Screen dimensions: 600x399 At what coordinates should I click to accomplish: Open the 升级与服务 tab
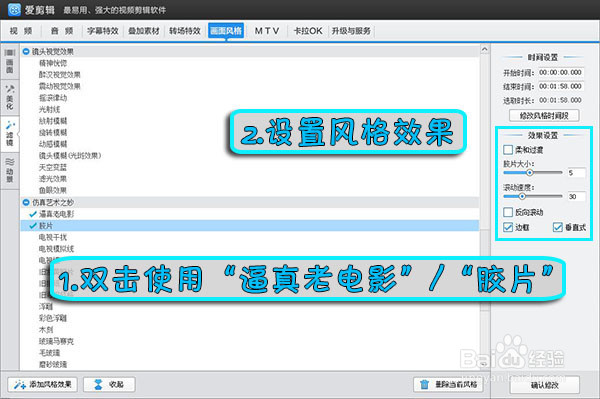351,31
